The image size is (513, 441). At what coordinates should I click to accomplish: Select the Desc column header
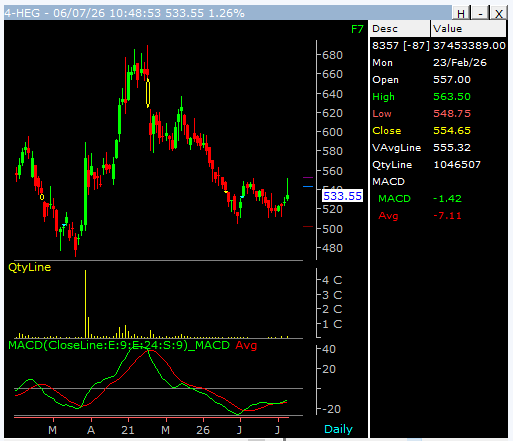tap(400, 29)
